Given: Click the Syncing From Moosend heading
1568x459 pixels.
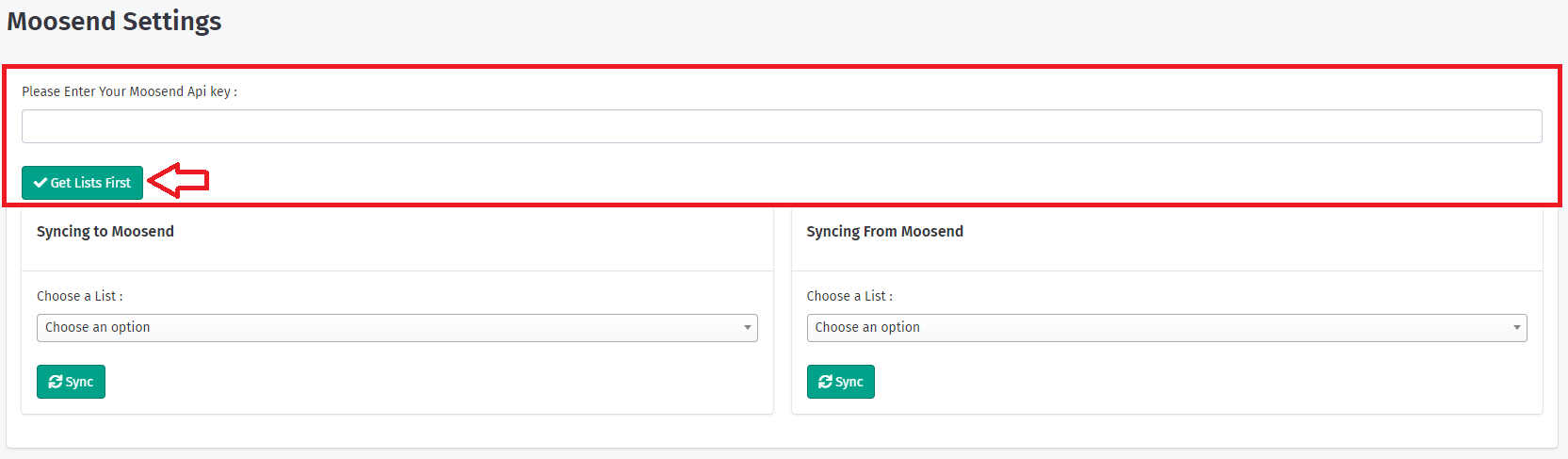Looking at the screenshot, I should point(884,232).
